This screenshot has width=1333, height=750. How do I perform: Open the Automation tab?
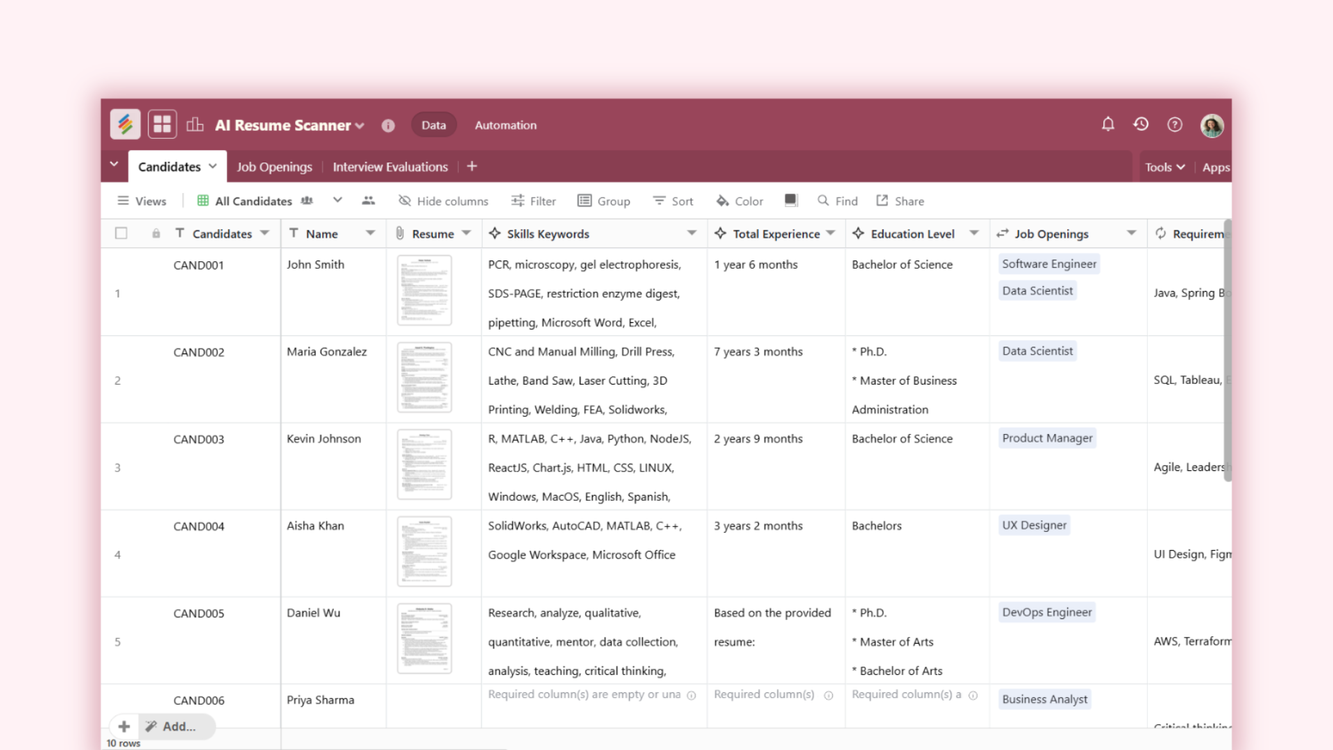click(x=505, y=125)
